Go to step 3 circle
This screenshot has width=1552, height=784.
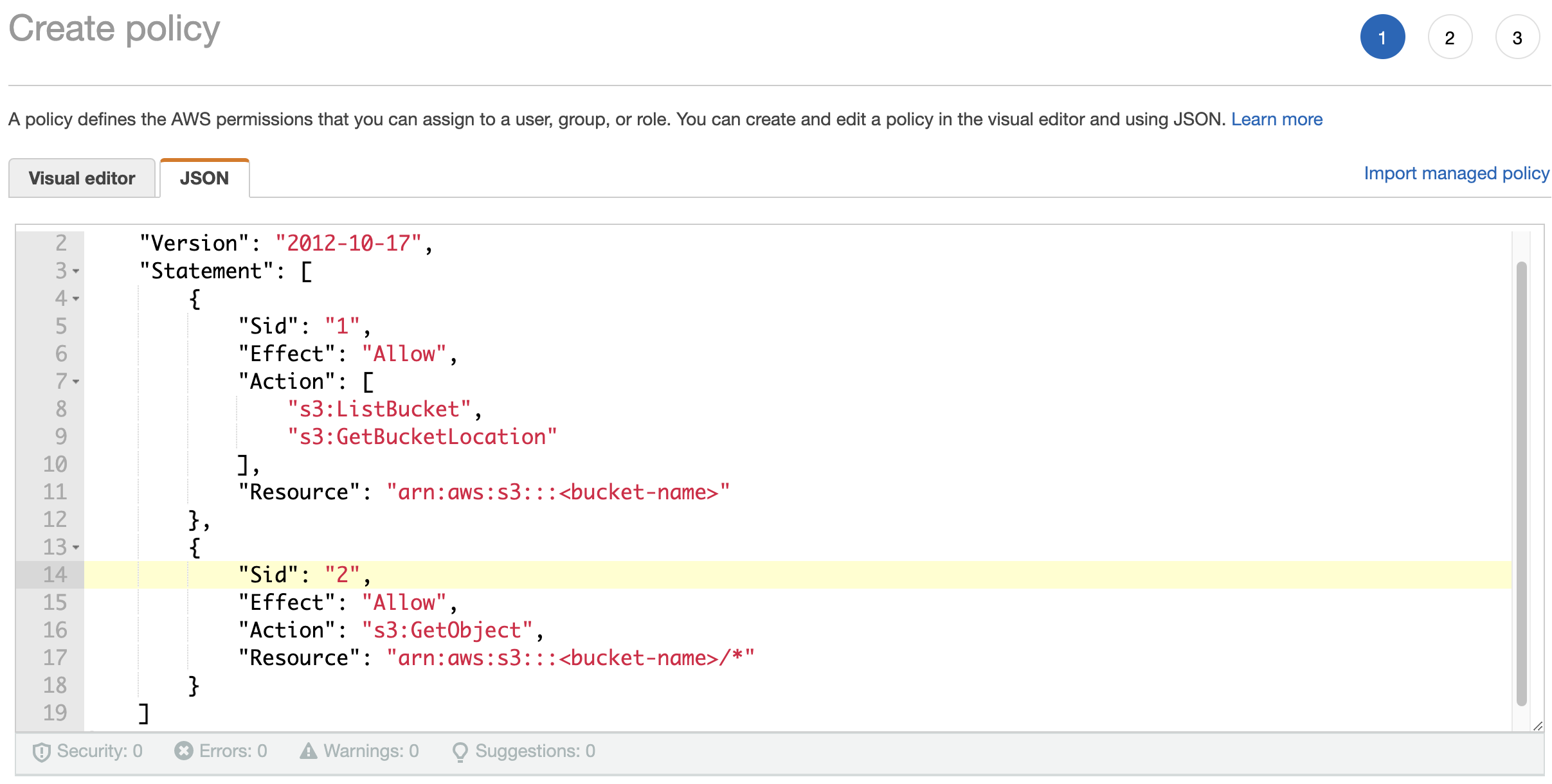point(1517,37)
